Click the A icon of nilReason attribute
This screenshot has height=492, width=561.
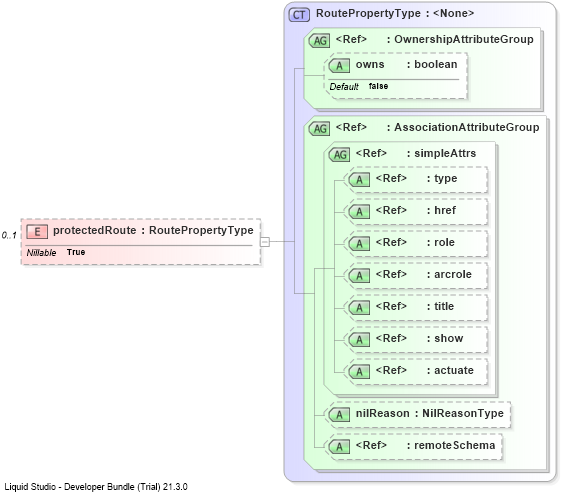(339, 415)
